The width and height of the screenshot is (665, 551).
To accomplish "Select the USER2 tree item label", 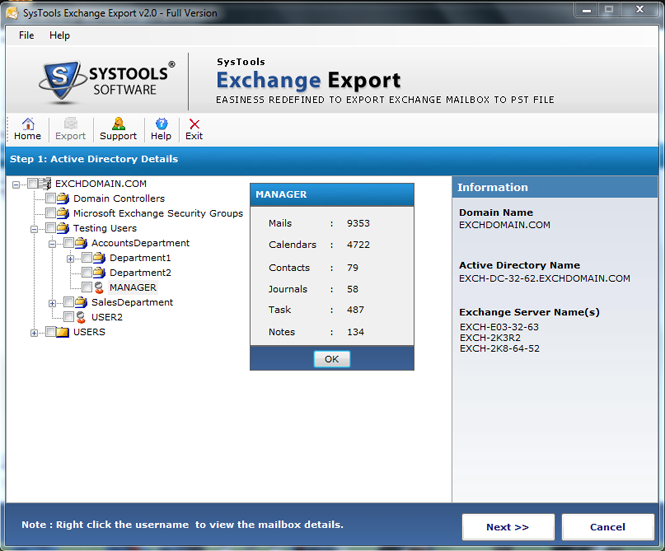I will (107, 317).
